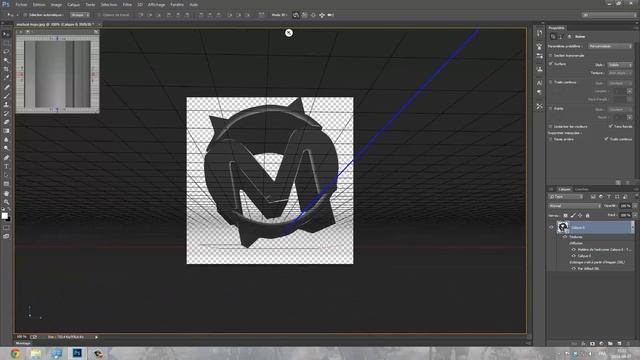The width and height of the screenshot is (640, 360).
Task: Lock transparent pixels for the layer
Action: click(565, 215)
